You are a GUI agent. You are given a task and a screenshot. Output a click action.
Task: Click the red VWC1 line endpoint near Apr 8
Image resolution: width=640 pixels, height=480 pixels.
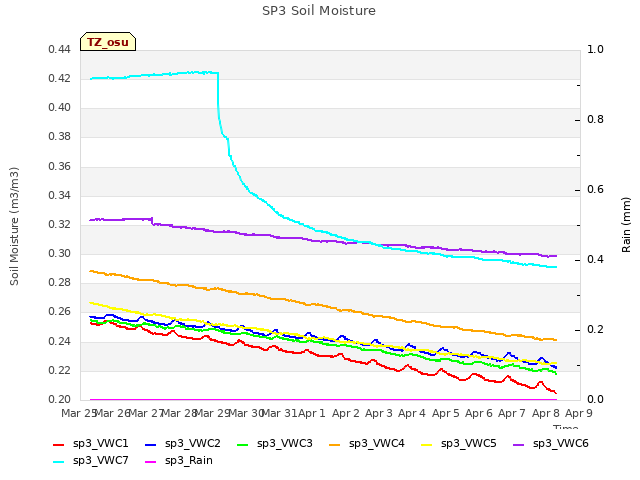coord(556,393)
